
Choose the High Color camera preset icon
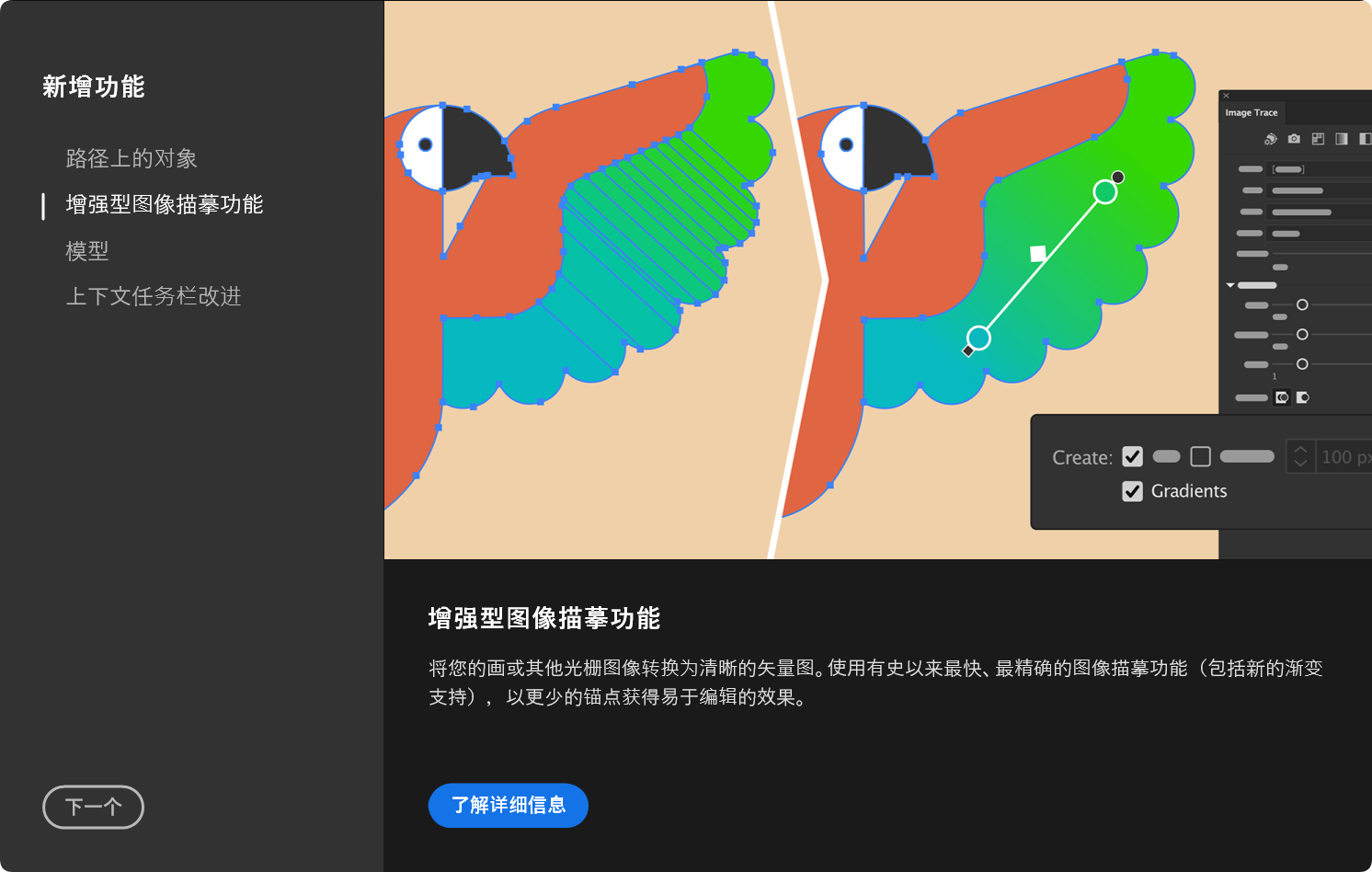coord(1294,139)
